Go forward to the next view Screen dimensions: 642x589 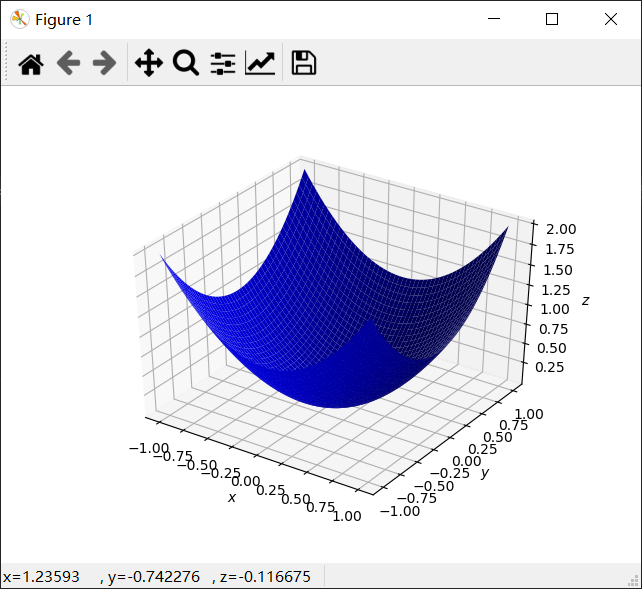(104, 63)
